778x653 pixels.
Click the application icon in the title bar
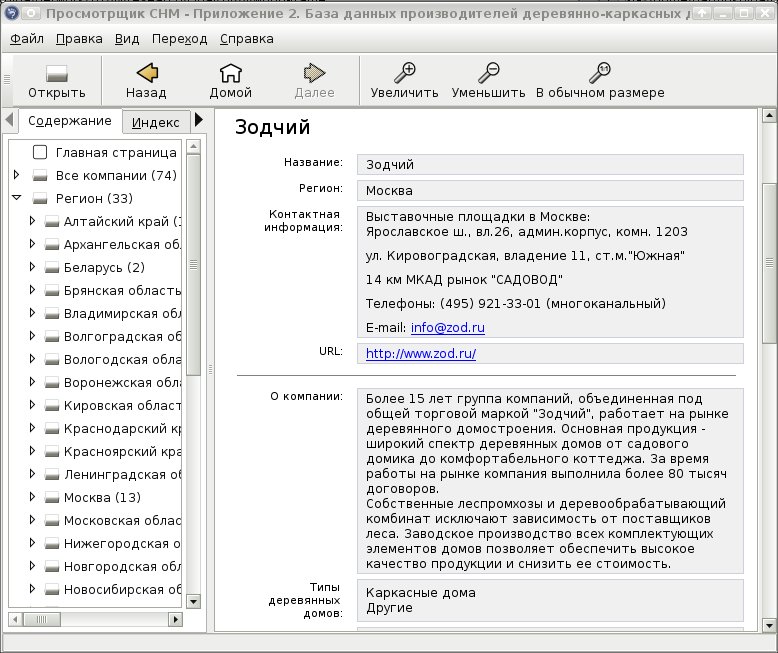[x=11, y=12]
